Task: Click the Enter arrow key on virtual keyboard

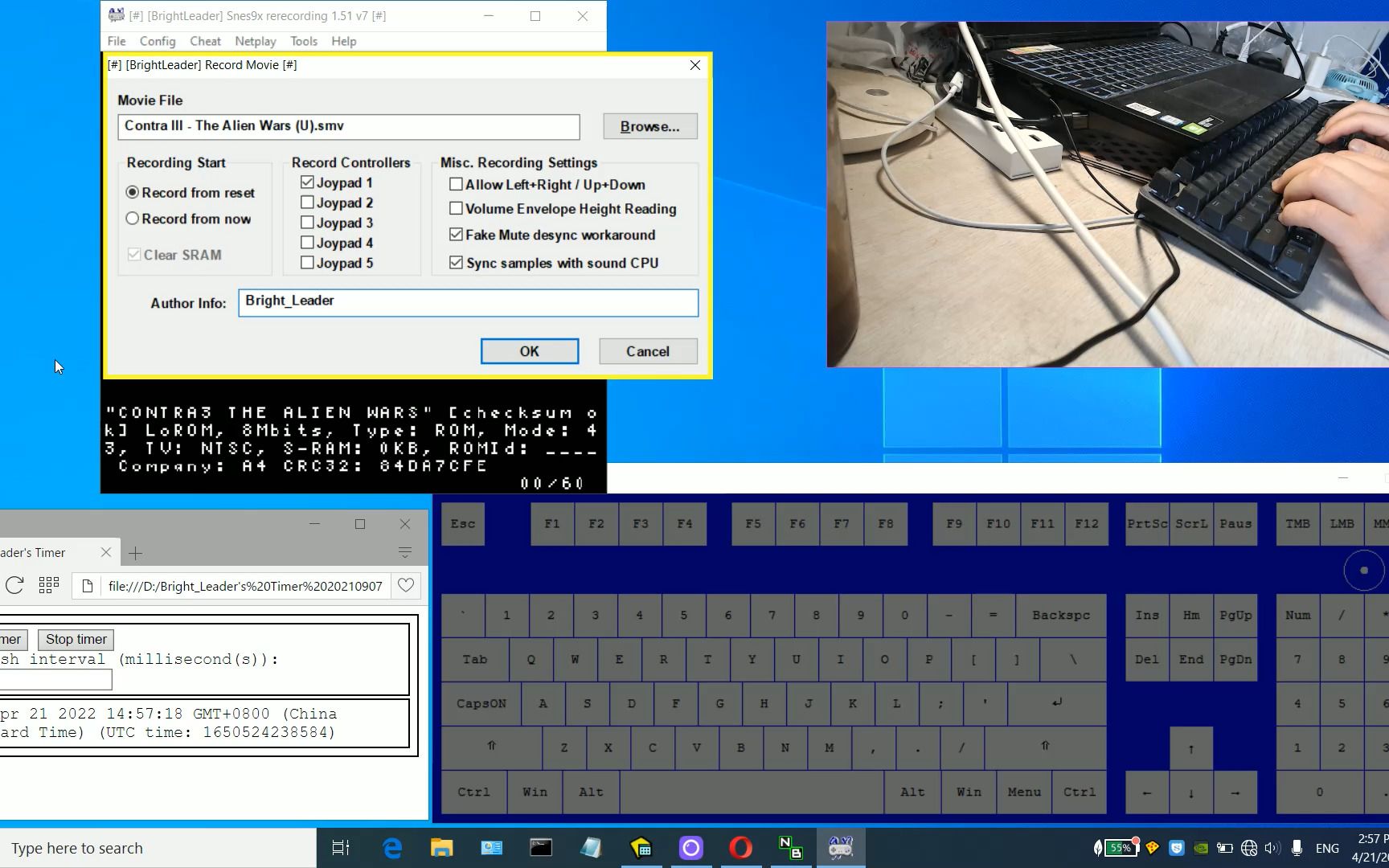Action: pos(1057,704)
